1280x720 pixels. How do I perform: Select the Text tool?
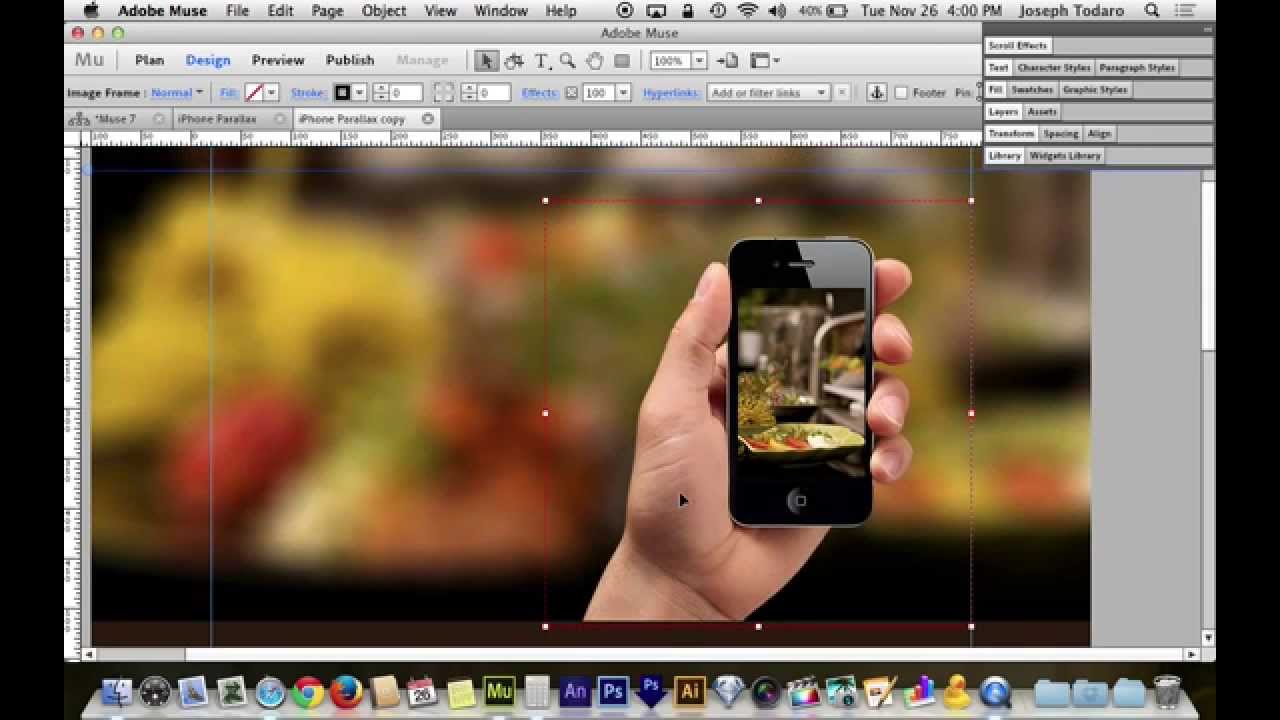click(x=541, y=61)
